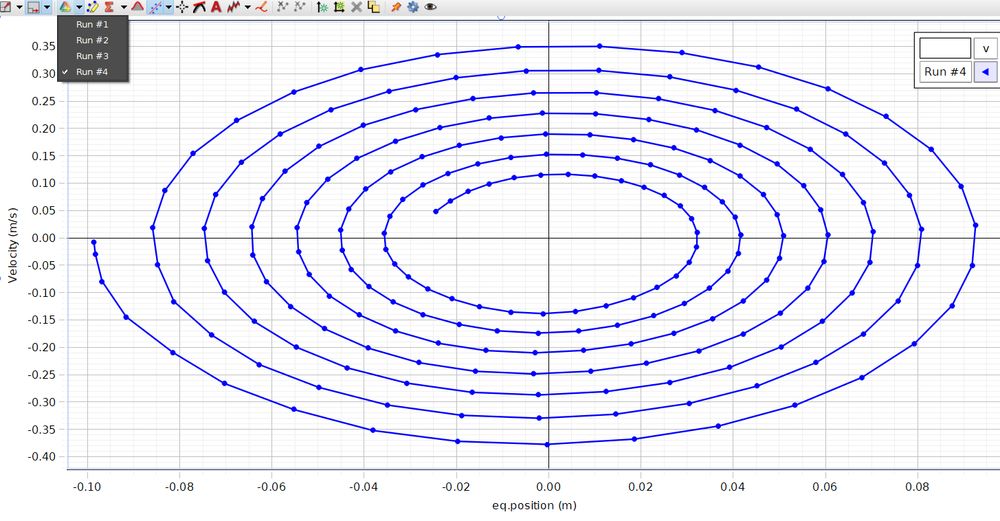1000x521 pixels.
Task: Click the eq.position (m) axis label
Action: (534, 505)
